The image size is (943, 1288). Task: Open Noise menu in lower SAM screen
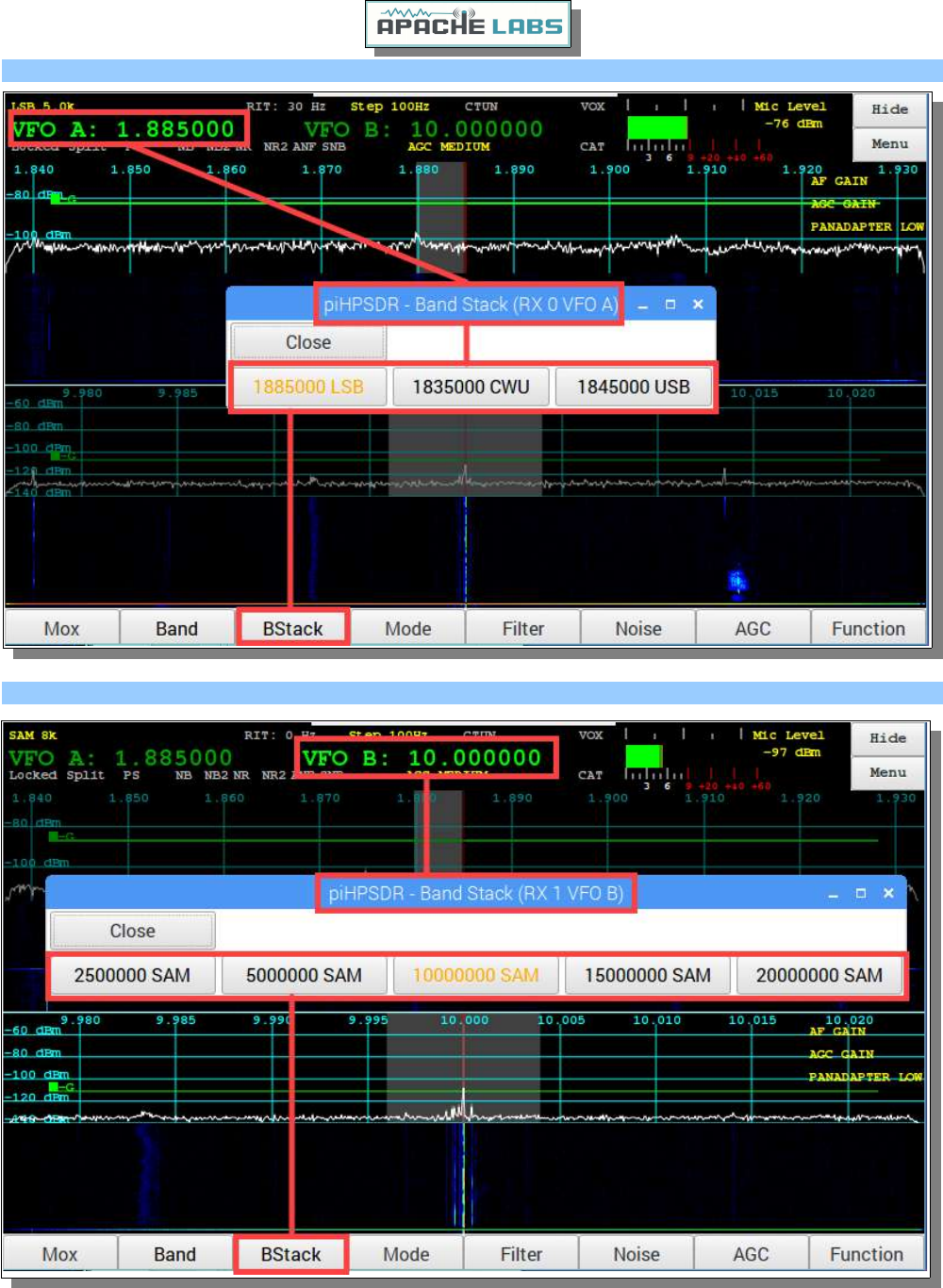pos(636,1254)
